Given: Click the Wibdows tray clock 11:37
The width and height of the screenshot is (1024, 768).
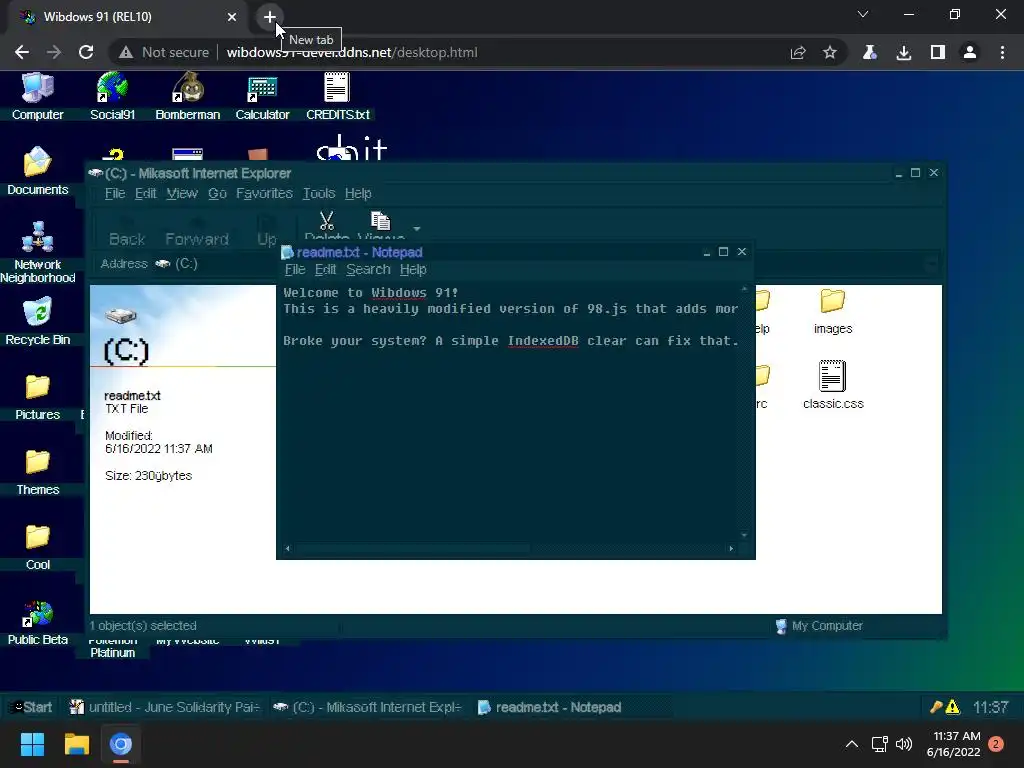Looking at the screenshot, I should pos(991,707).
